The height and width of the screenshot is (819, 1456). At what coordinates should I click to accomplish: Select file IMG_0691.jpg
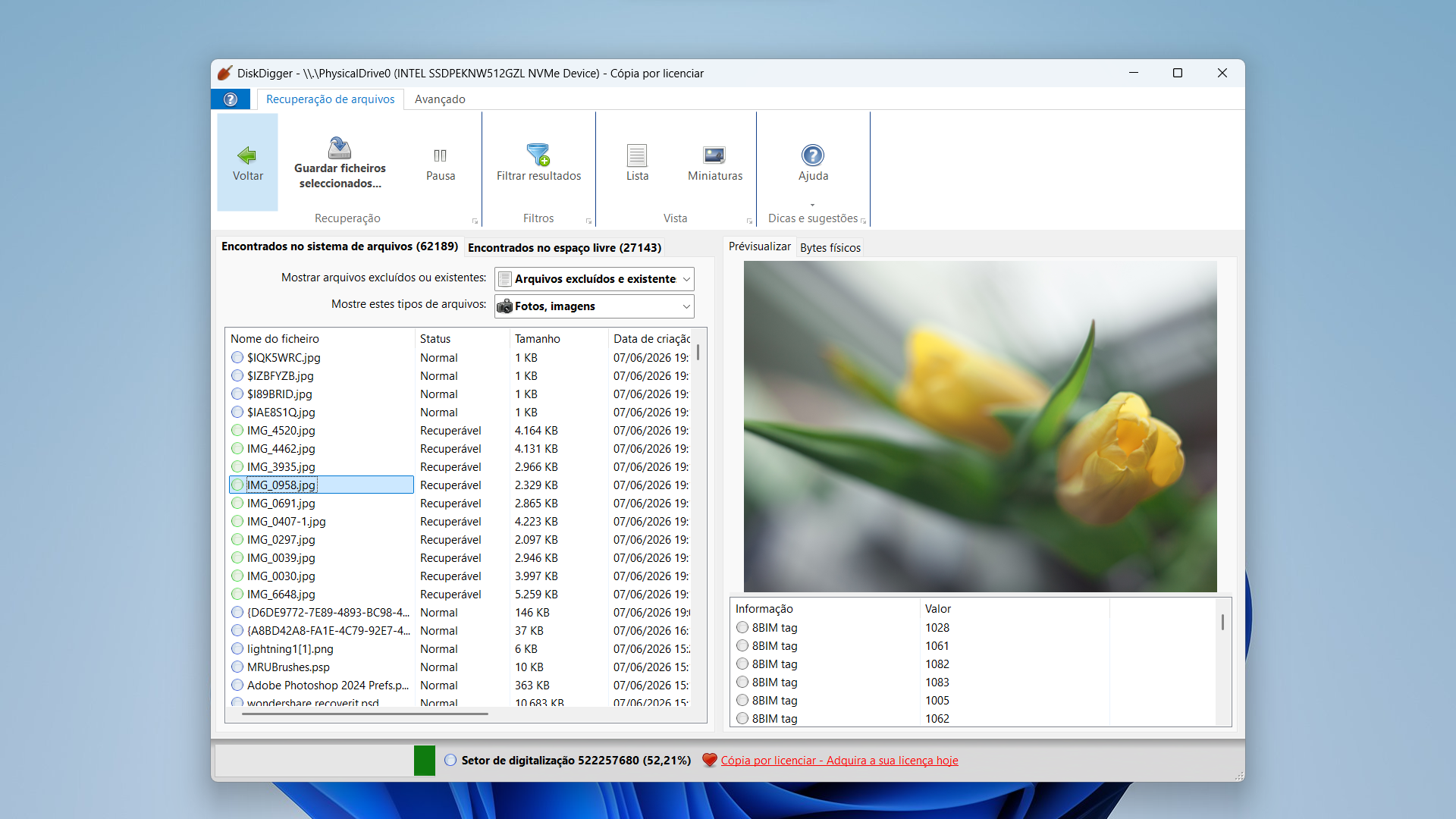[x=281, y=503]
